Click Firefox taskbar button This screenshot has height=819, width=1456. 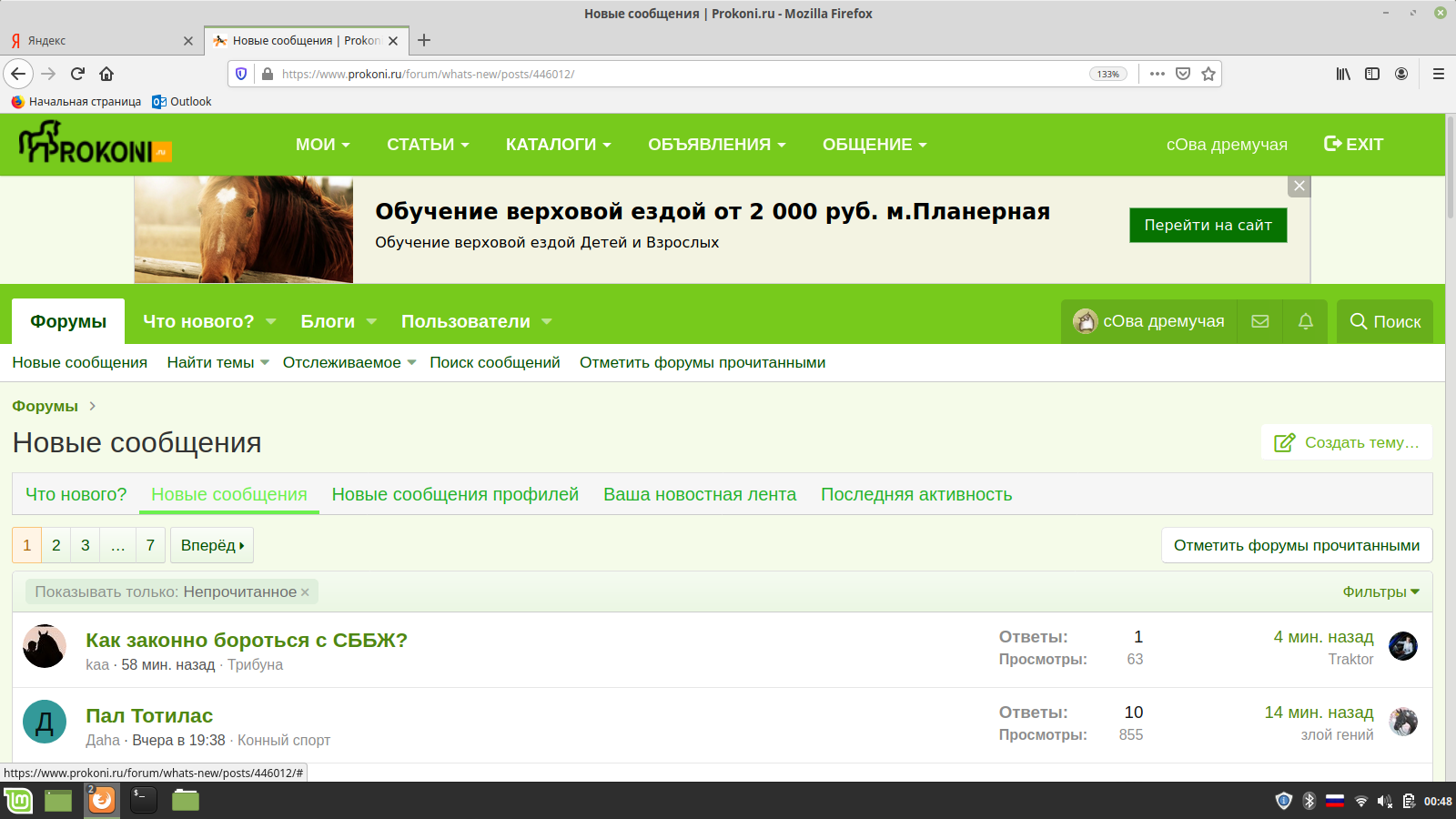(102, 800)
